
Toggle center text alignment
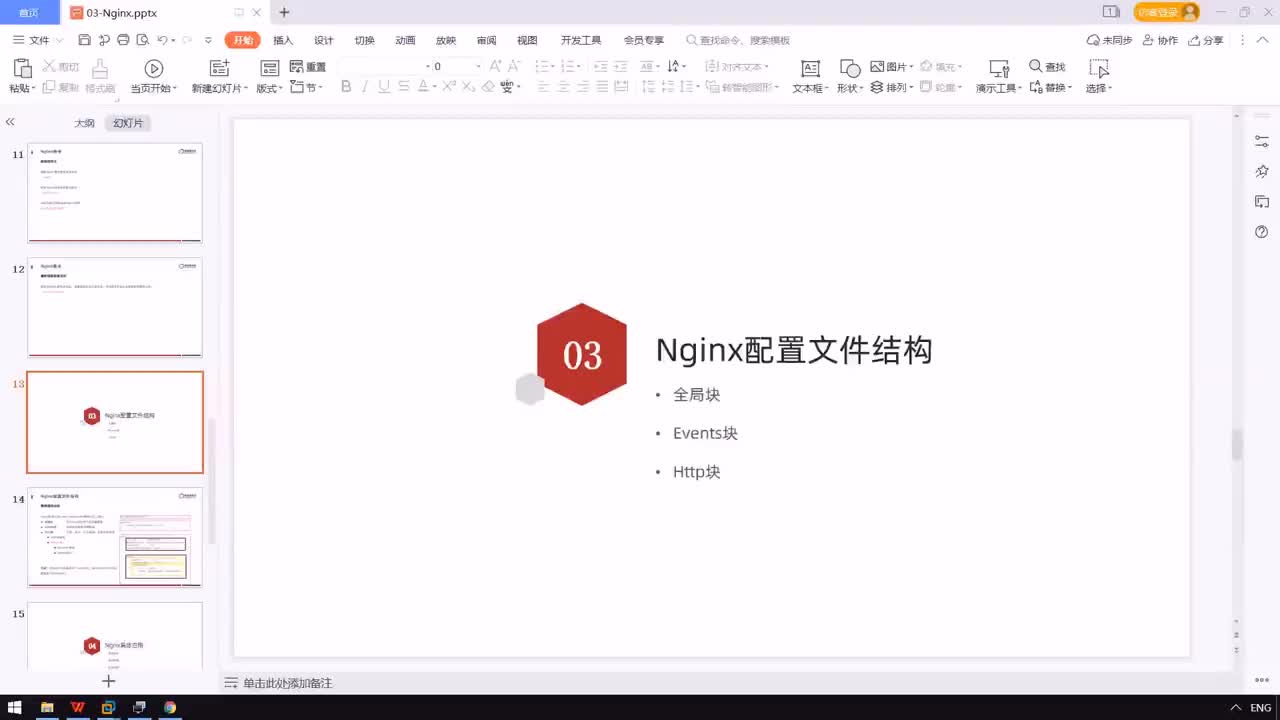coord(563,87)
